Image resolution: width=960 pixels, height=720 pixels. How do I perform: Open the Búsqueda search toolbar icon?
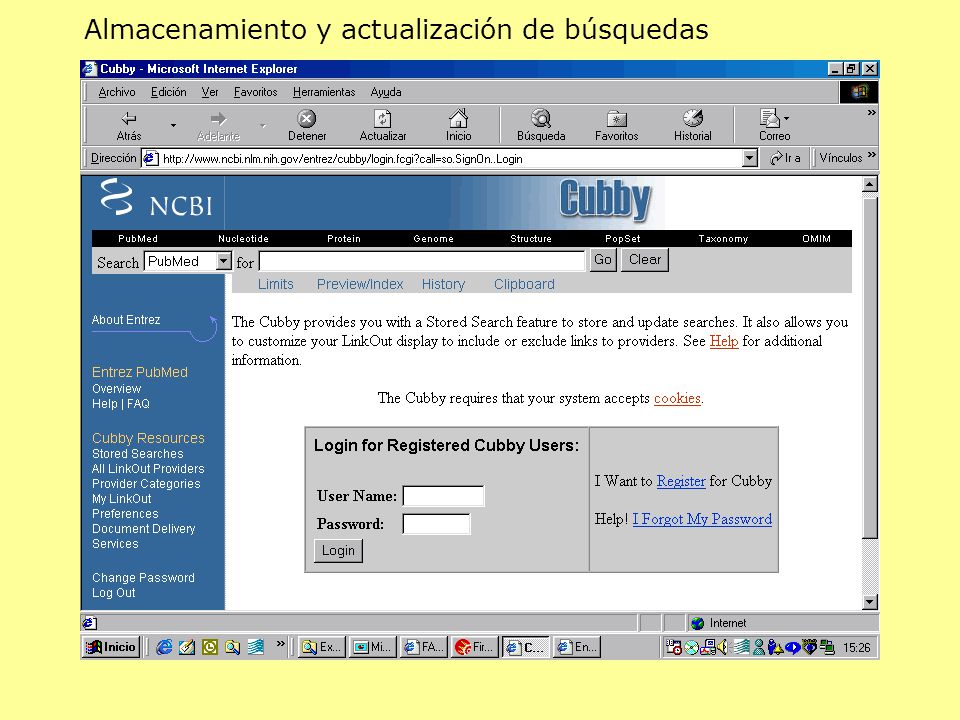pyautogui.click(x=541, y=118)
